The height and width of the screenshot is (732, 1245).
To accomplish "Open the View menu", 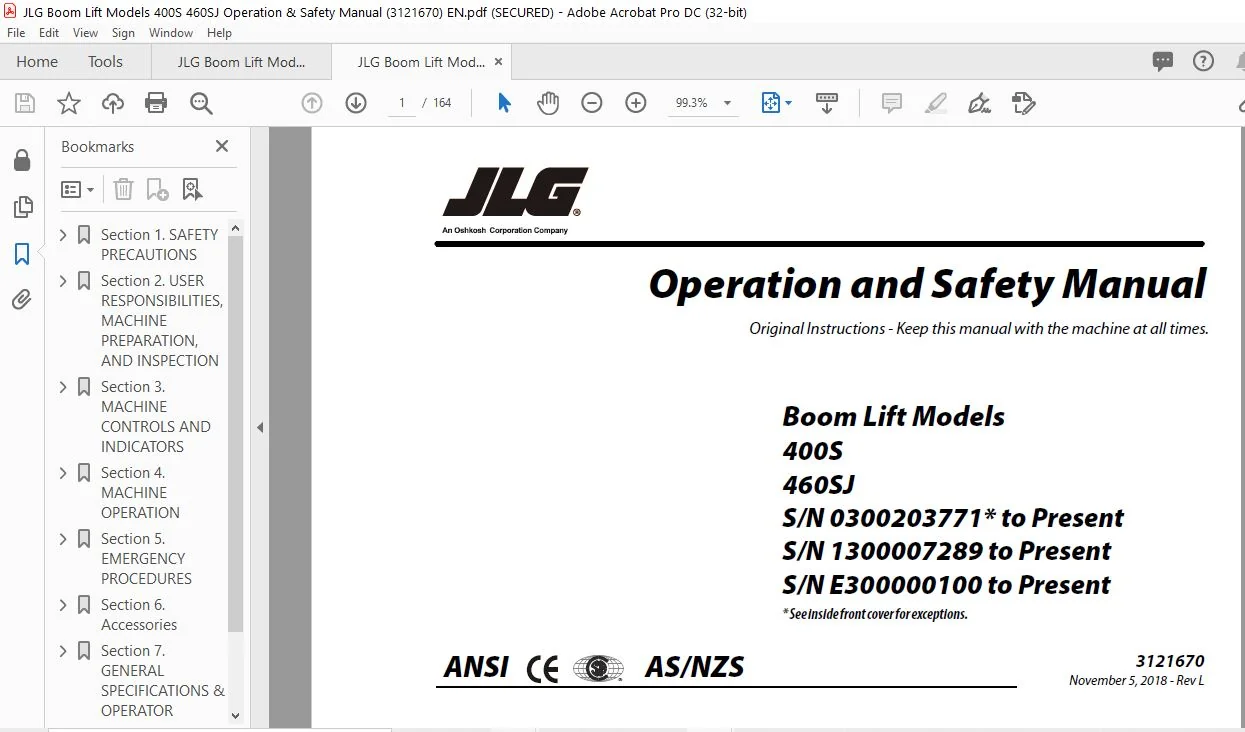I will 85,33.
